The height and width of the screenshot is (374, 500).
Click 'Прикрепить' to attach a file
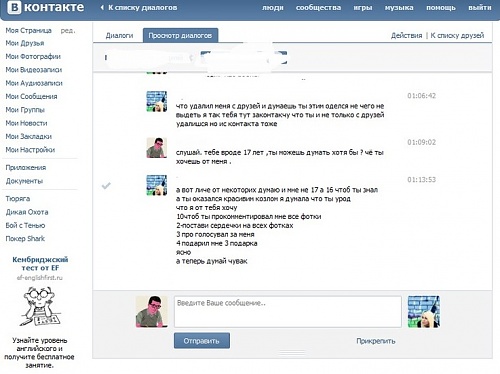click(376, 341)
